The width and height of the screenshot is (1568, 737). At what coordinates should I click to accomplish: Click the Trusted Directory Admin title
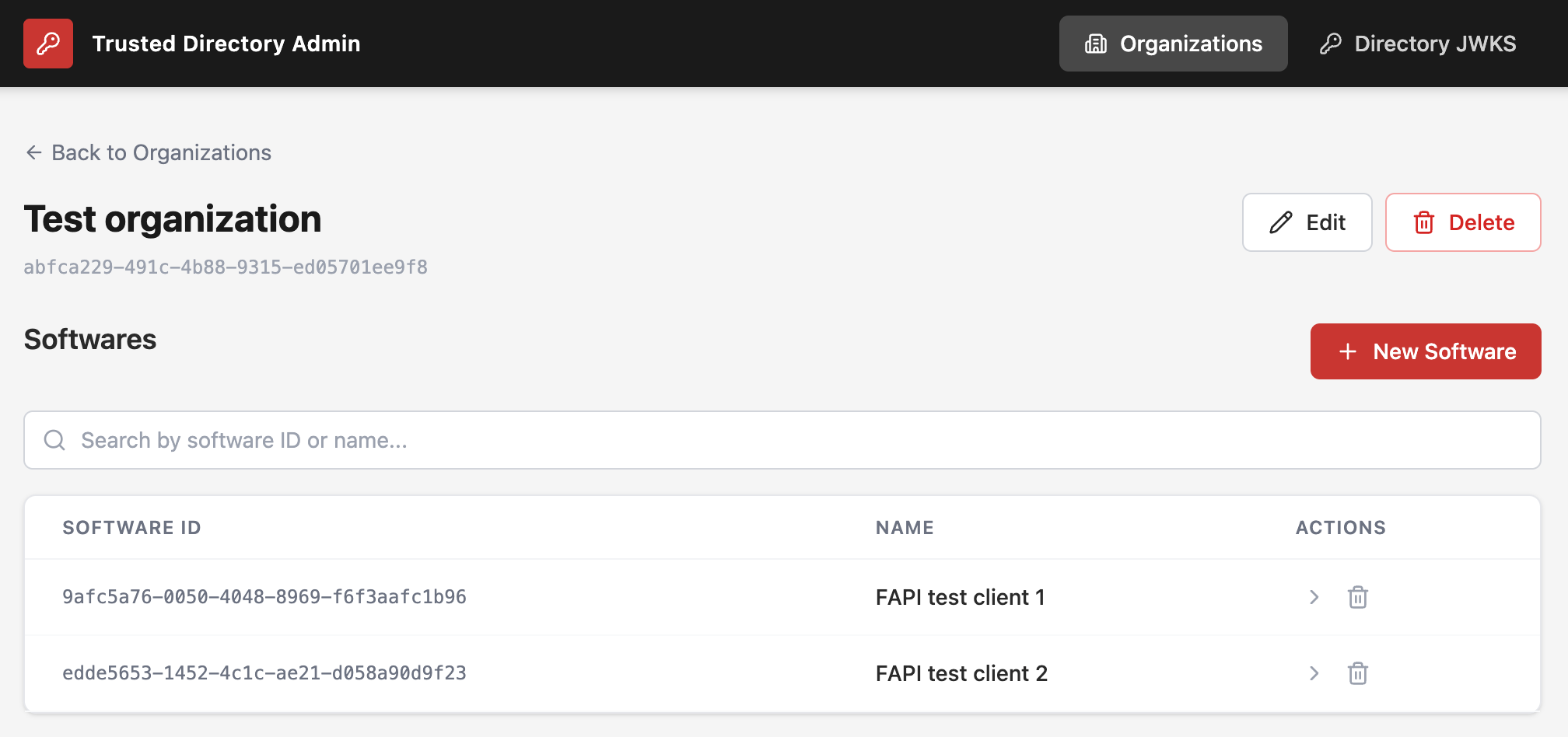click(226, 44)
